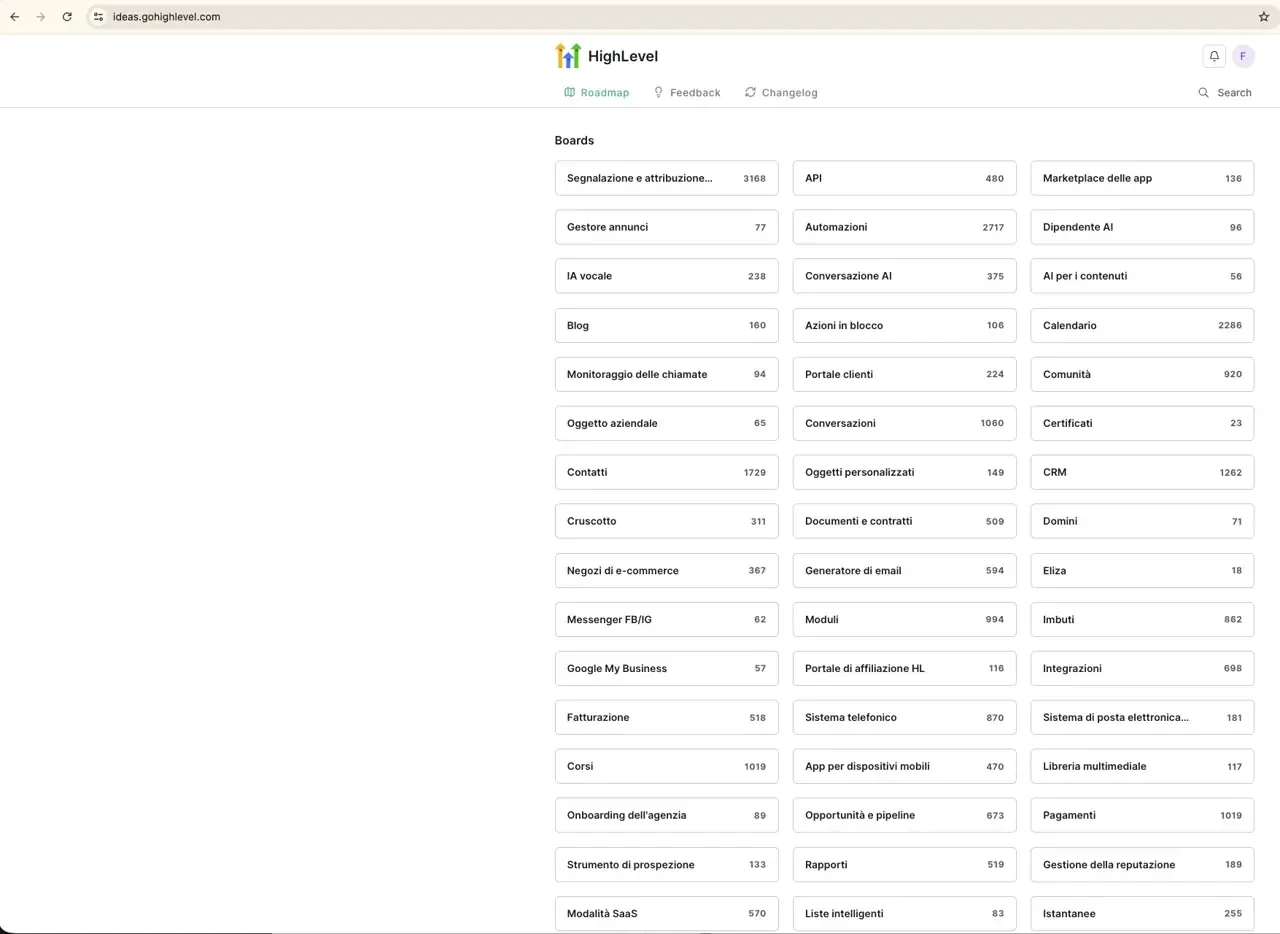Open the Conversazione AI board

[x=904, y=276]
